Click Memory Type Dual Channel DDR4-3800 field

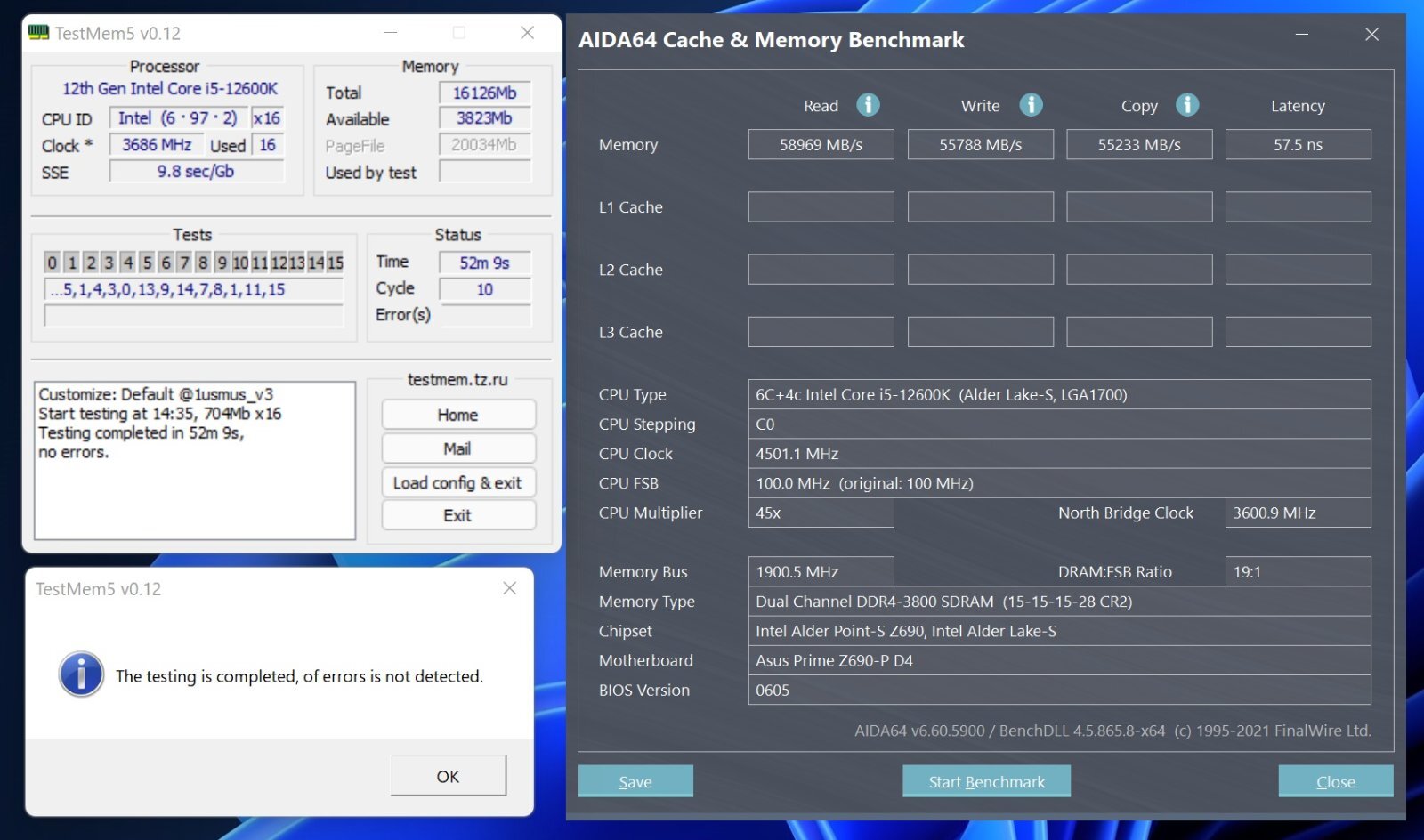click(x=1059, y=601)
